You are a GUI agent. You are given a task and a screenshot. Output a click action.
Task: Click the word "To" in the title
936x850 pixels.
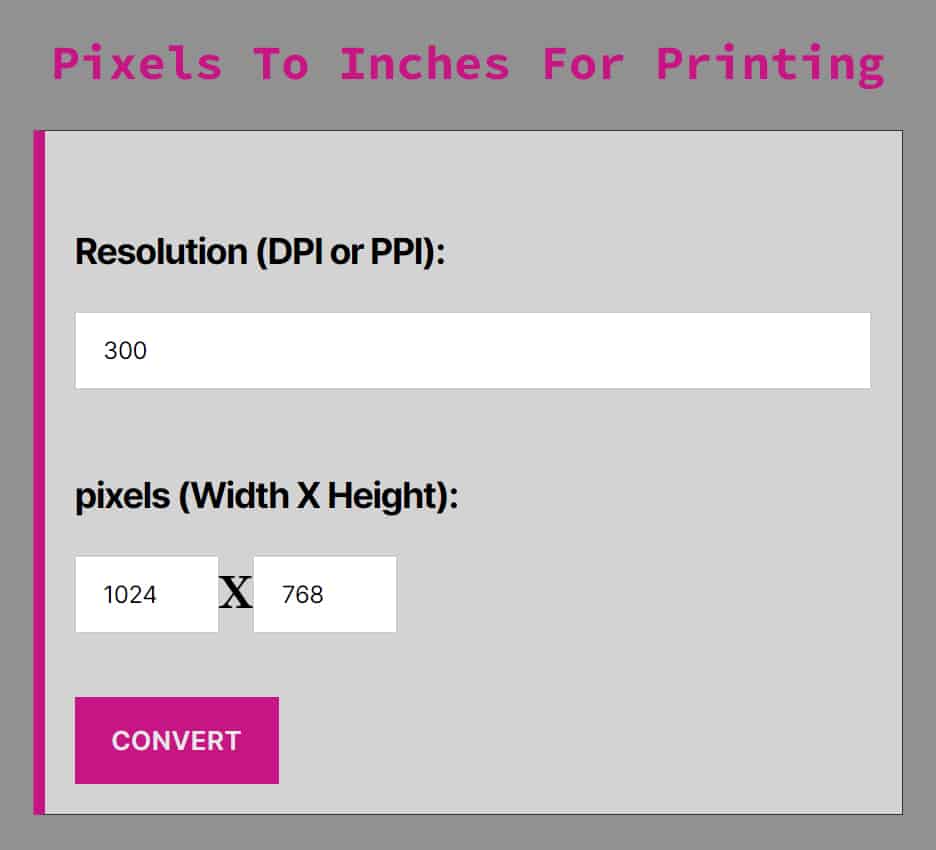(x=281, y=64)
